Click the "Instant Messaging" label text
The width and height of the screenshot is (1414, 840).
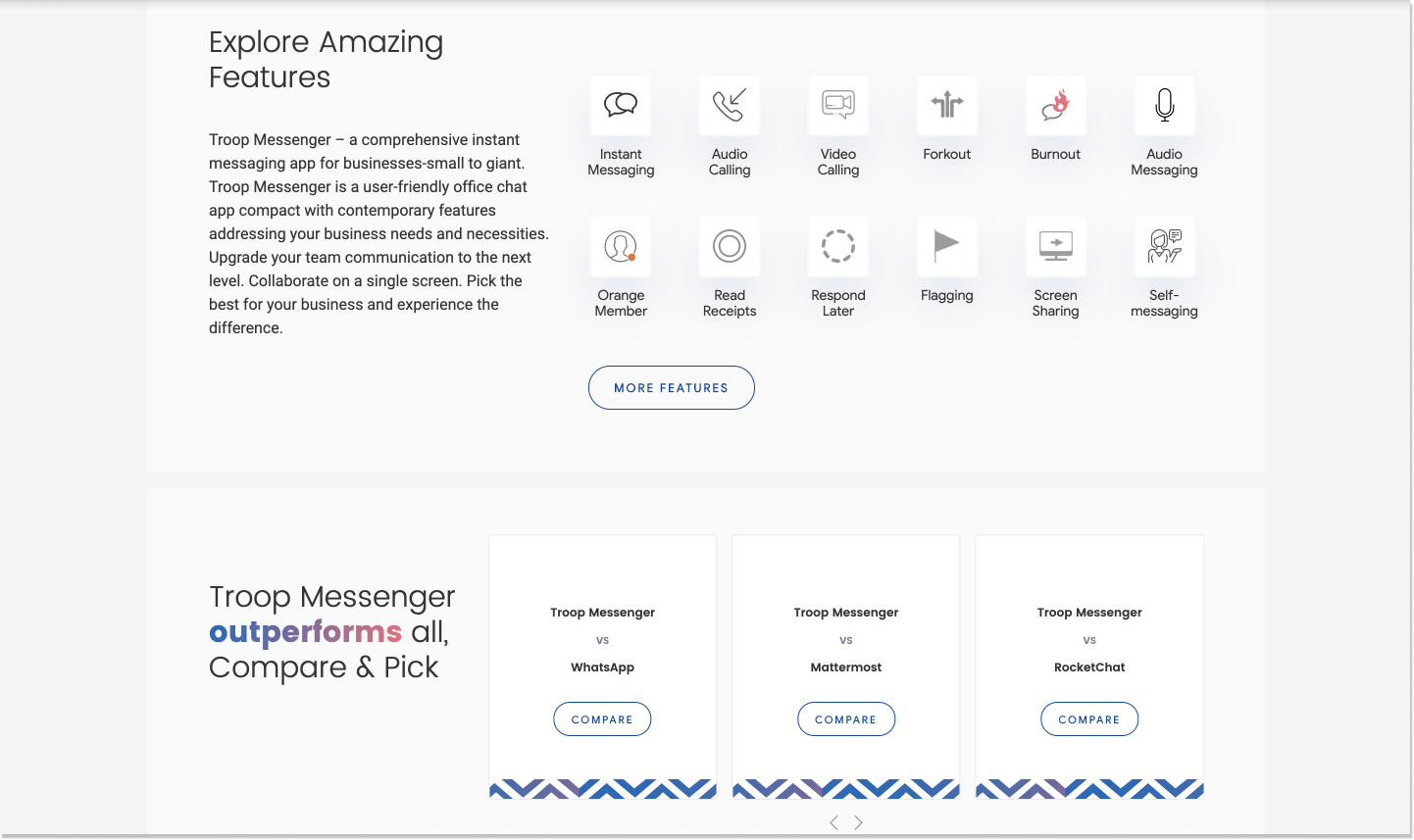point(621,162)
